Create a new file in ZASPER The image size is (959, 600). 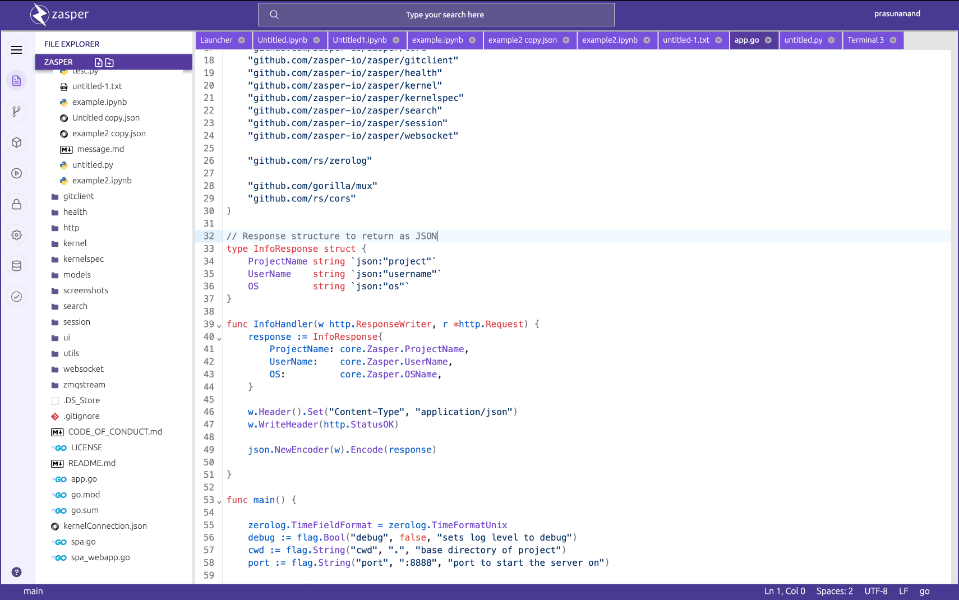point(99,62)
